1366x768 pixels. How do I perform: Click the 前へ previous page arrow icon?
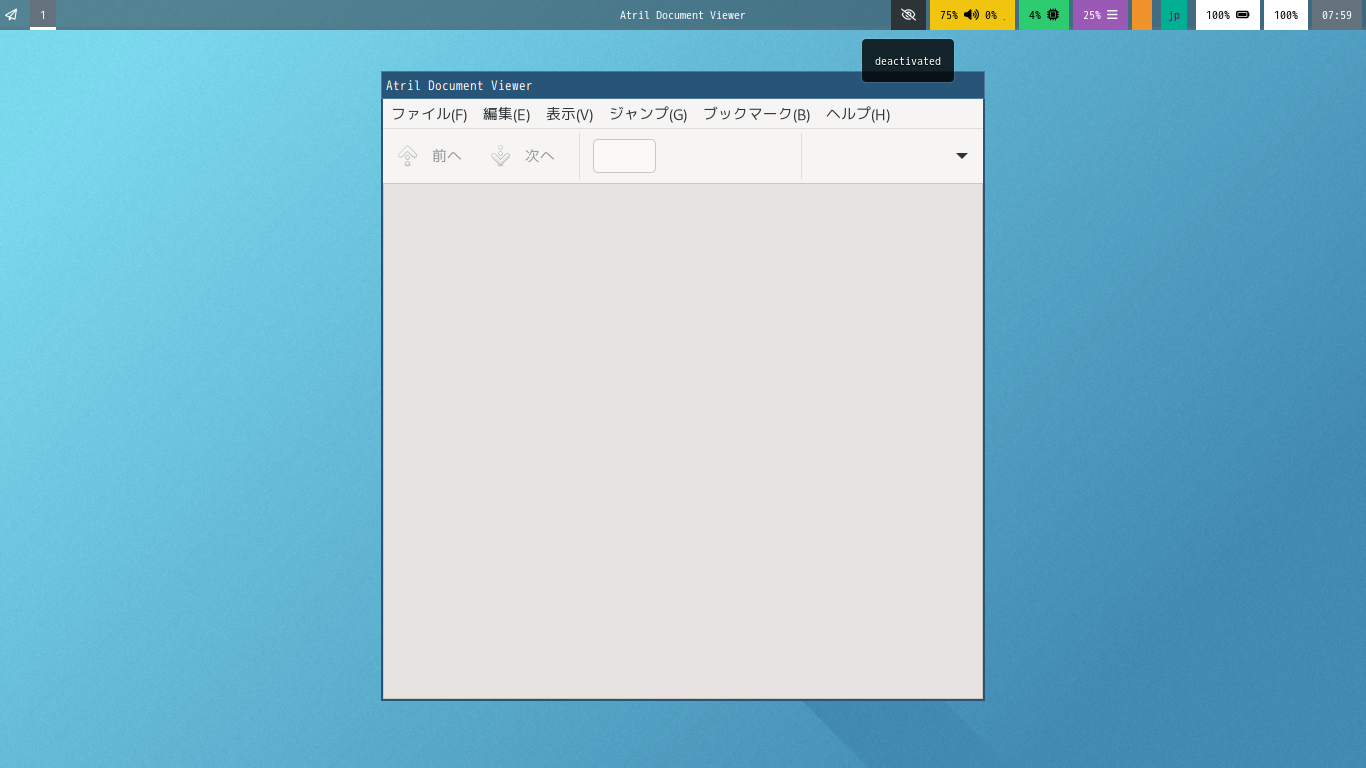[408, 156]
